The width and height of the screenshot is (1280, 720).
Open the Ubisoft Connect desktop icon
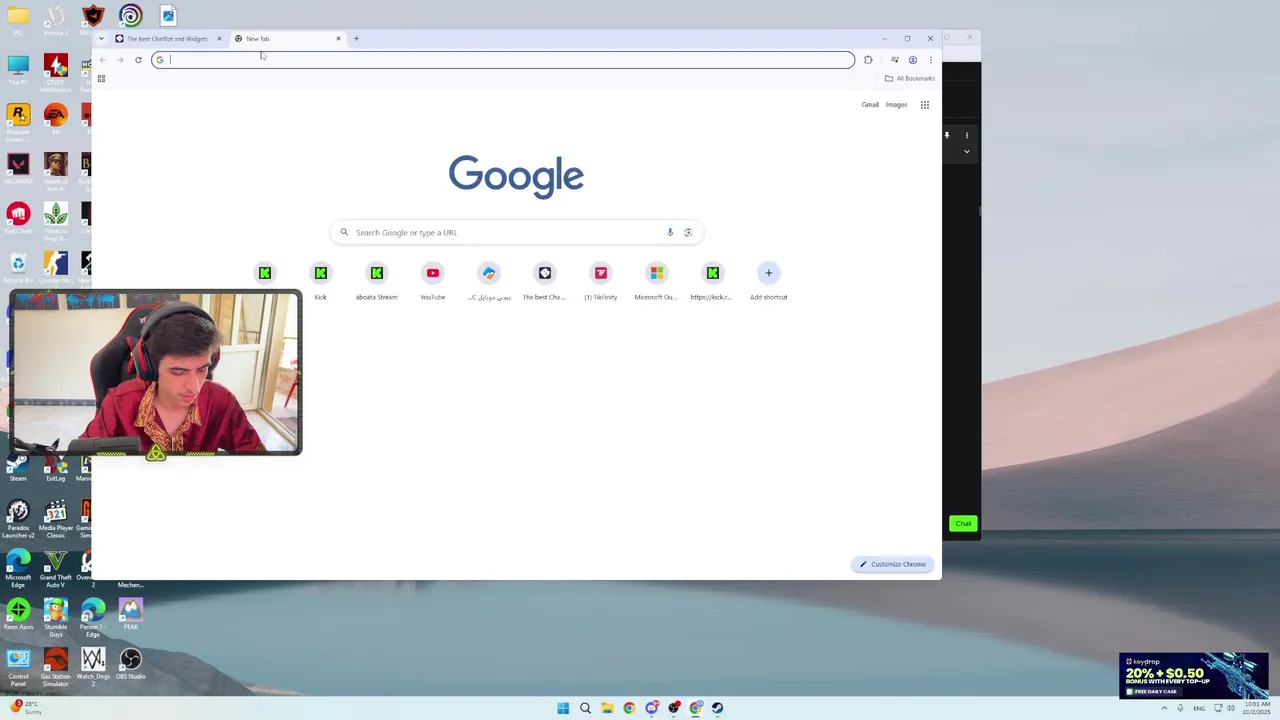[130, 15]
